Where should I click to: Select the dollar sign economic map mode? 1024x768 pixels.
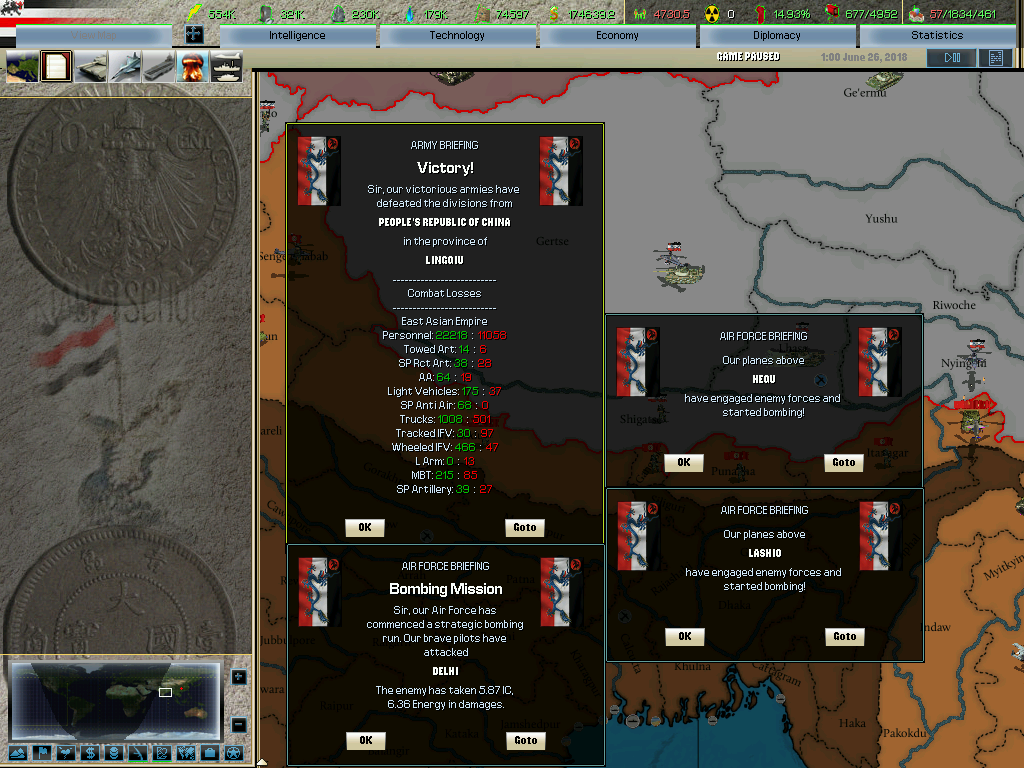(x=89, y=752)
